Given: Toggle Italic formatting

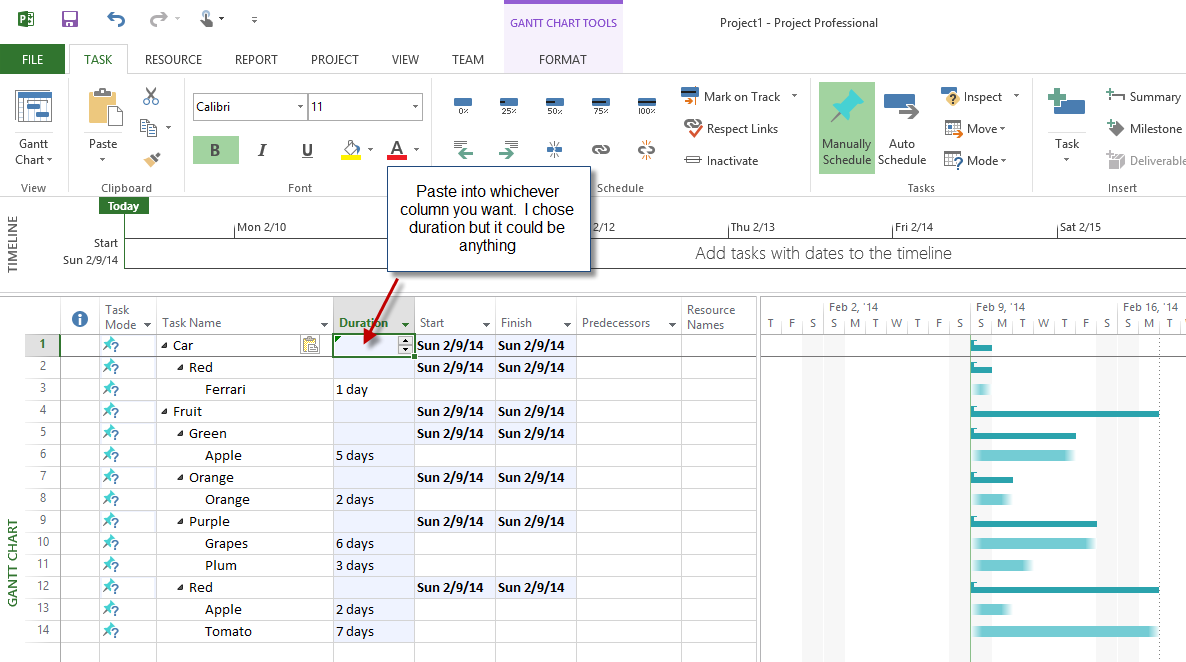Looking at the screenshot, I should [261, 149].
